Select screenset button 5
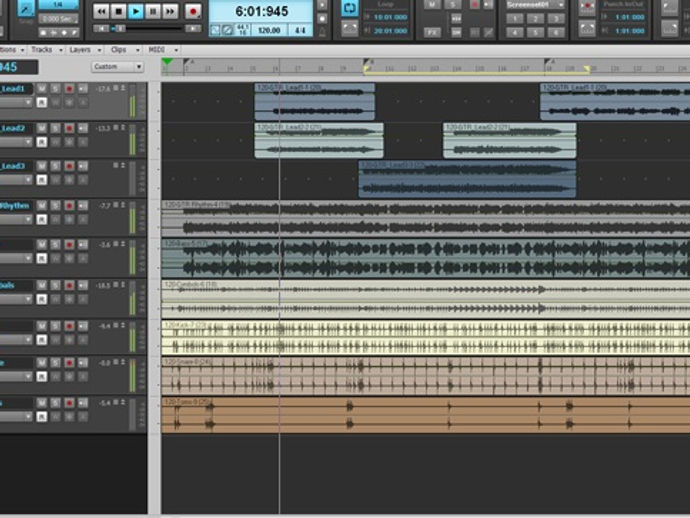This screenshot has width=690, height=518. click(x=536, y=33)
